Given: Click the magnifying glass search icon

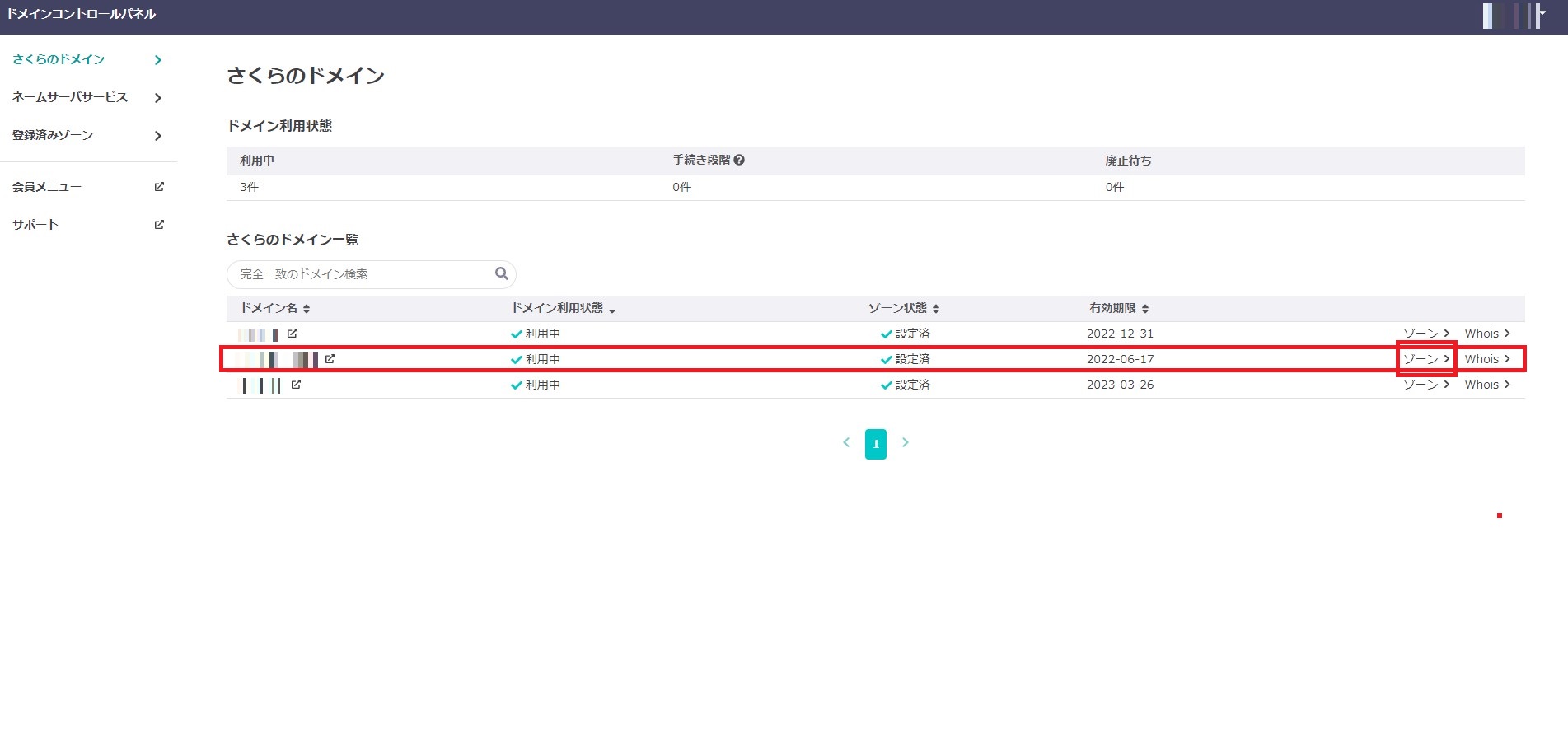Looking at the screenshot, I should 502,273.
